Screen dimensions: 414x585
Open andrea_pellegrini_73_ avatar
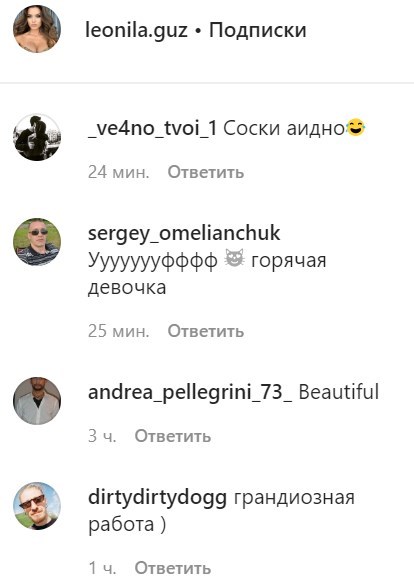tap(37, 401)
